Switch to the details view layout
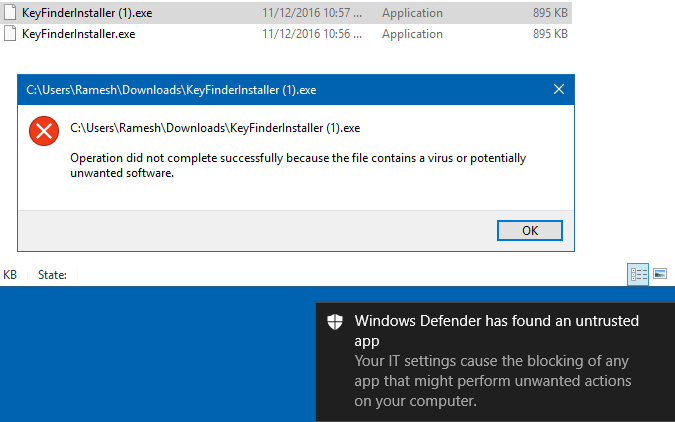Viewport: 675px width, 422px height. click(638, 274)
